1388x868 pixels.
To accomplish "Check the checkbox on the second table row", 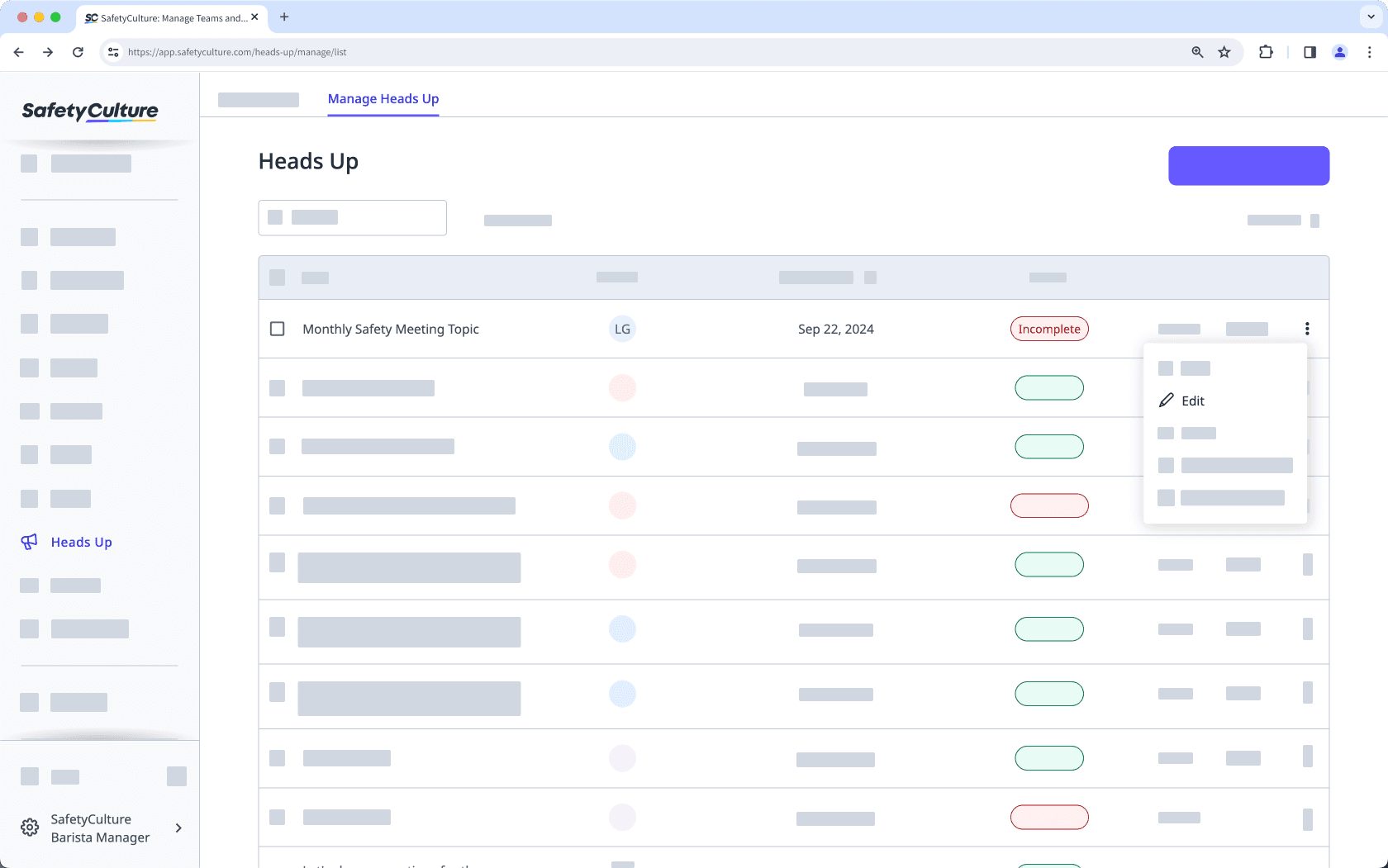I will pos(277,388).
